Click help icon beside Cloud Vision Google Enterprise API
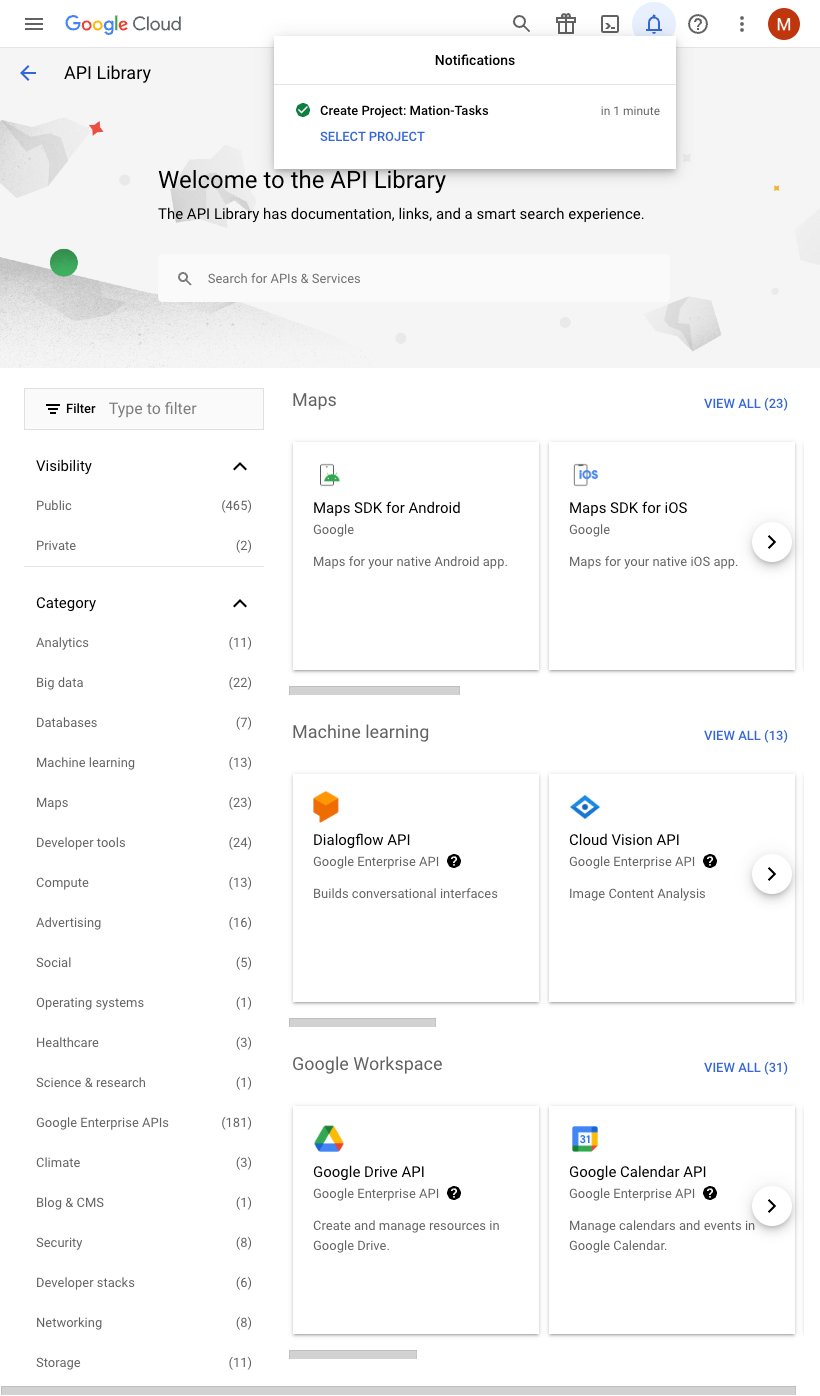 (710, 861)
